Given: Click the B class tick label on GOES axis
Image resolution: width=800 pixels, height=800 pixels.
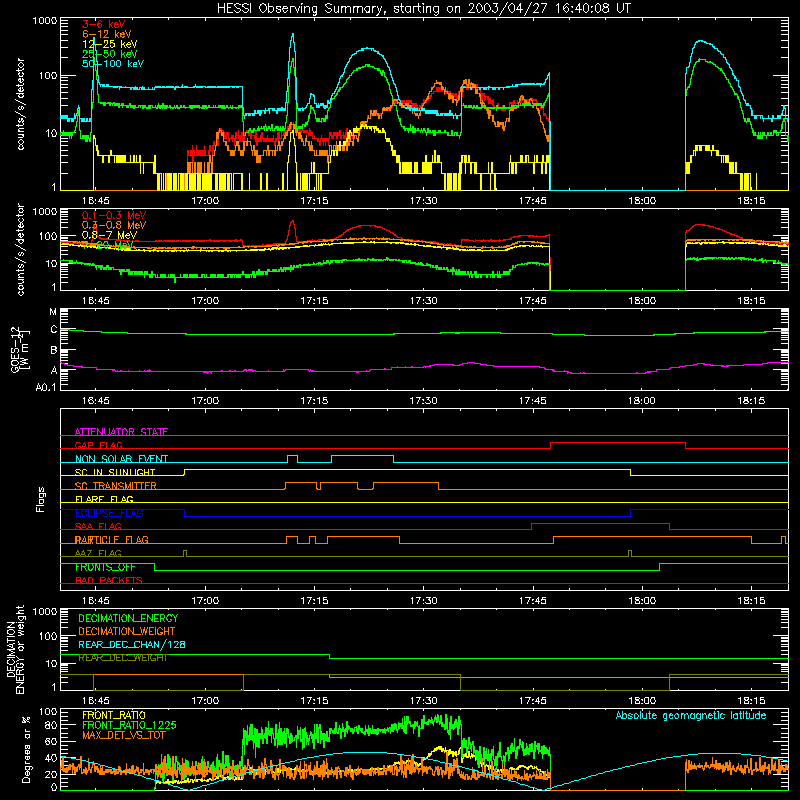Looking at the screenshot, I should tap(54, 351).
